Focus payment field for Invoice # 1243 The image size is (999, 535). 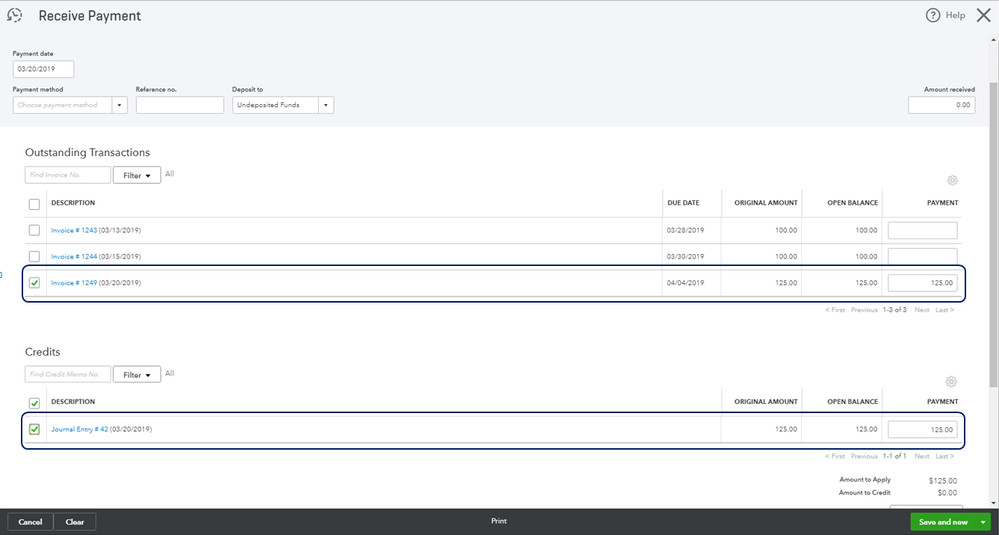click(923, 231)
